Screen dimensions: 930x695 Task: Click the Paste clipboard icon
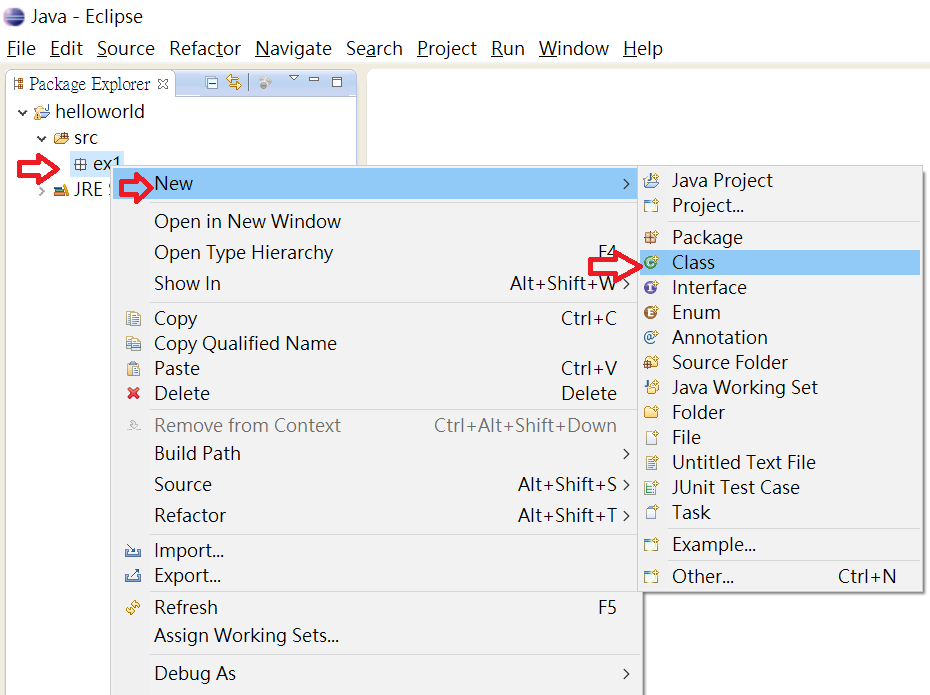[133, 368]
